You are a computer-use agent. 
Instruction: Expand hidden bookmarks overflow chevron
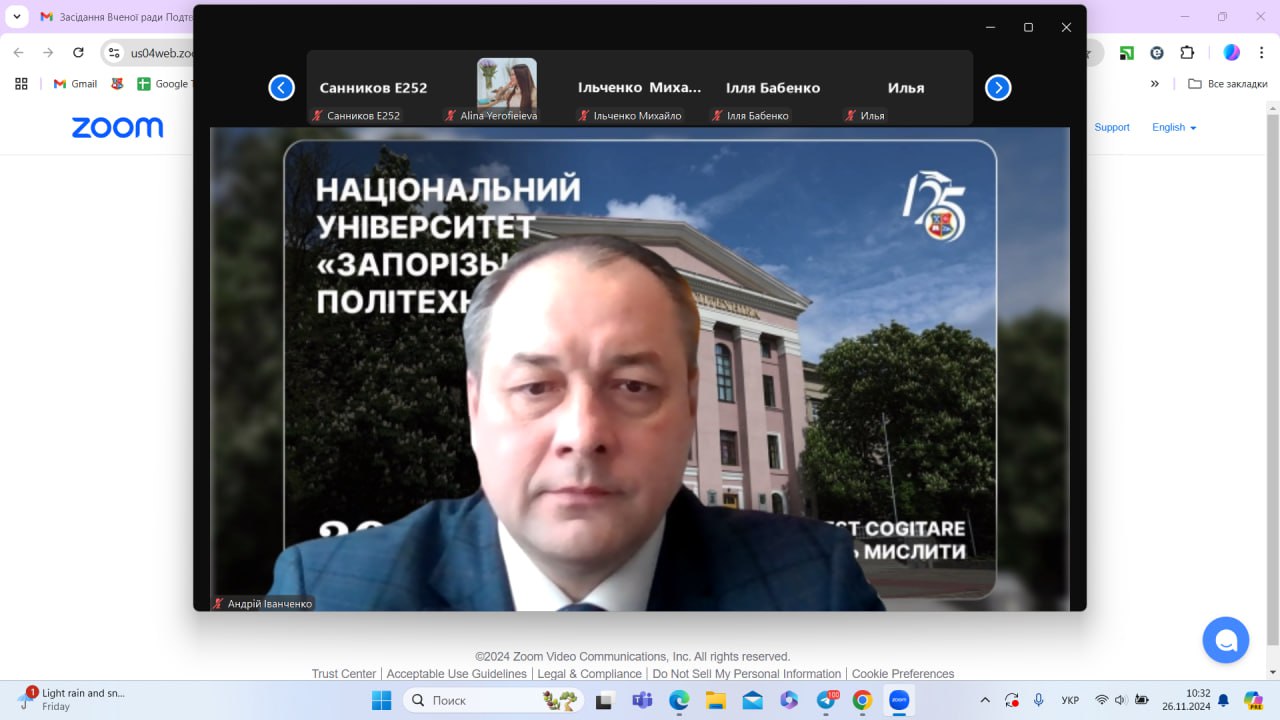[1155, 84]
